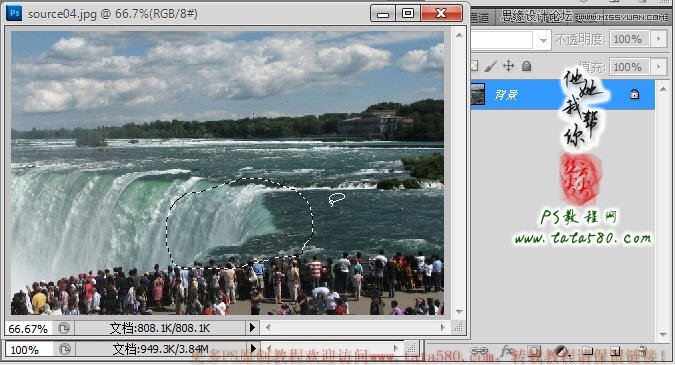Click the 文档:949.3K/3.84M status text
Screen dimensions: 675x365
tap(160, 349)
